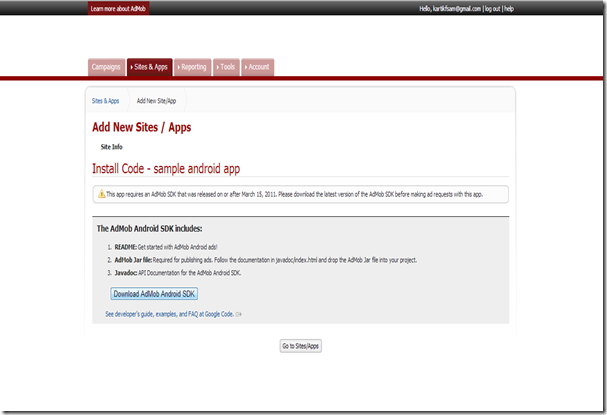Click external link icon after Google Code

tap(238, 314)
